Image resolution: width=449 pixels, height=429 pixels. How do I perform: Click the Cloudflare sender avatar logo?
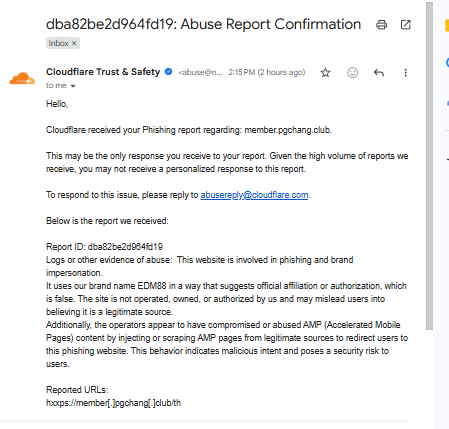click(22, 79)
